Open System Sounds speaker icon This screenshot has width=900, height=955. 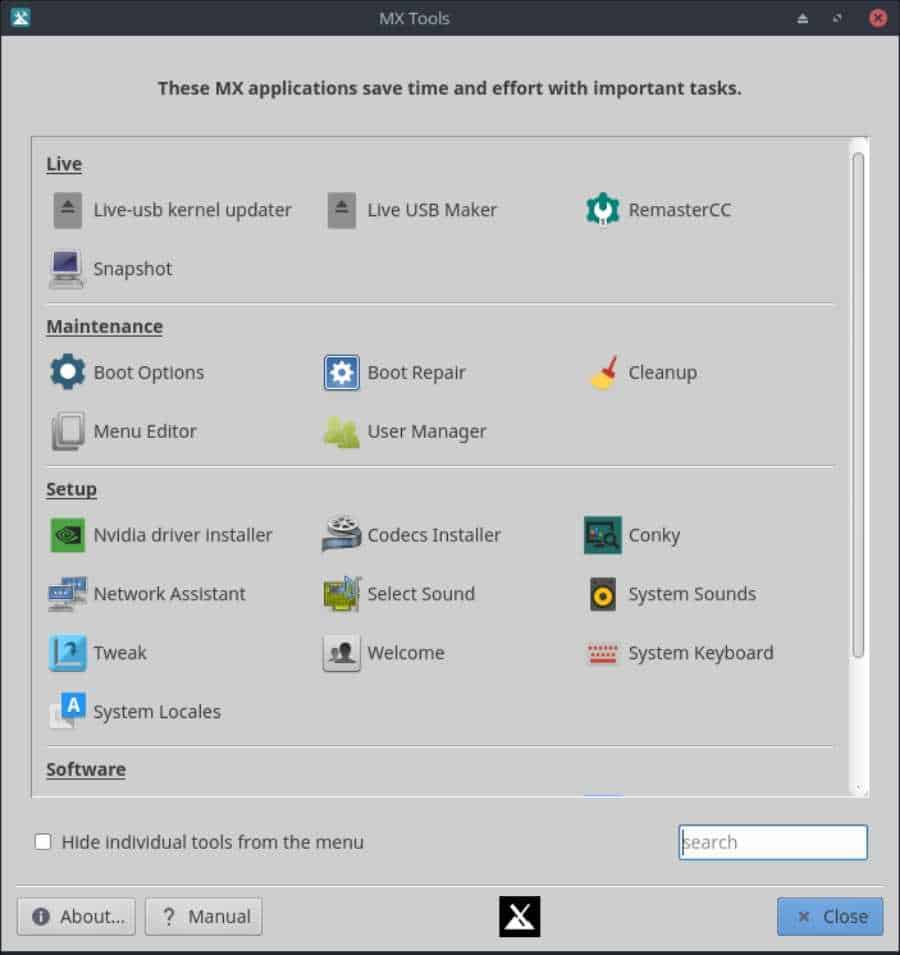tap(603, 594)
